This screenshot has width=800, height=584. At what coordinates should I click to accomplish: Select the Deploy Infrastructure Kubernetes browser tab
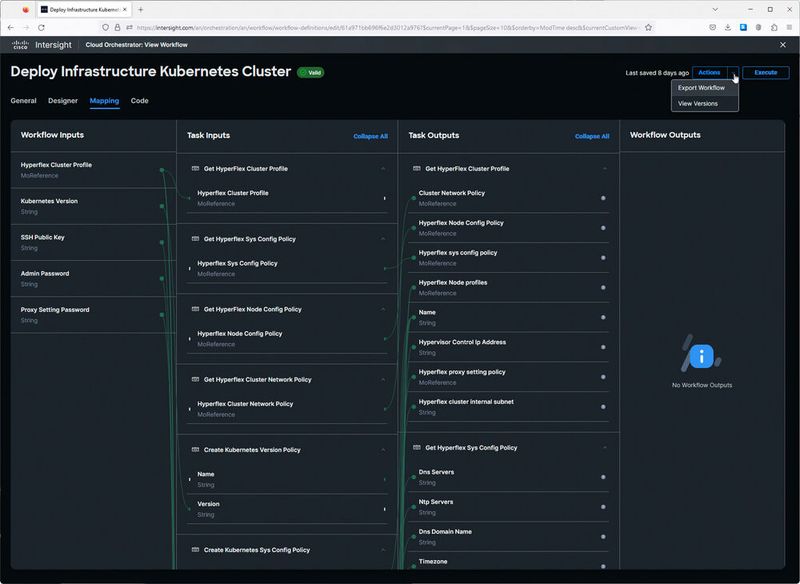click(84, 10)
